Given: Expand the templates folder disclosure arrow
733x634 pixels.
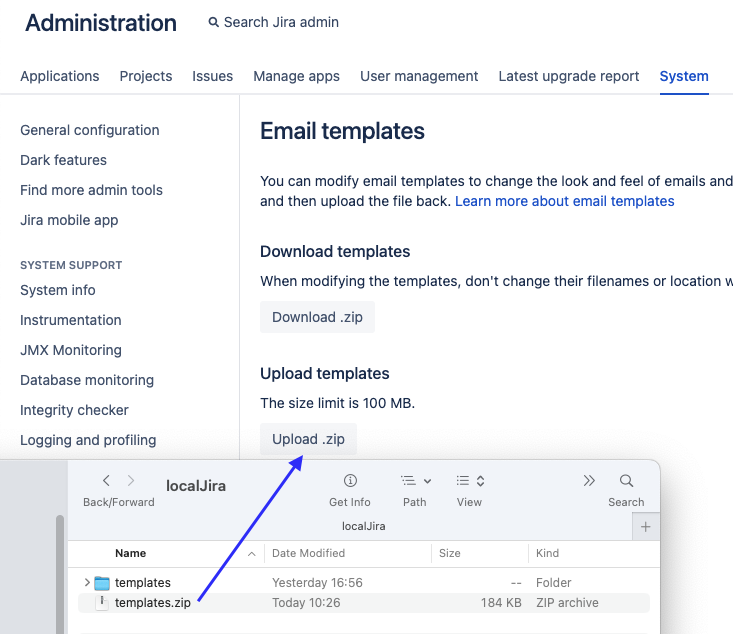Looking at the screenshot, I should point(87,582).
